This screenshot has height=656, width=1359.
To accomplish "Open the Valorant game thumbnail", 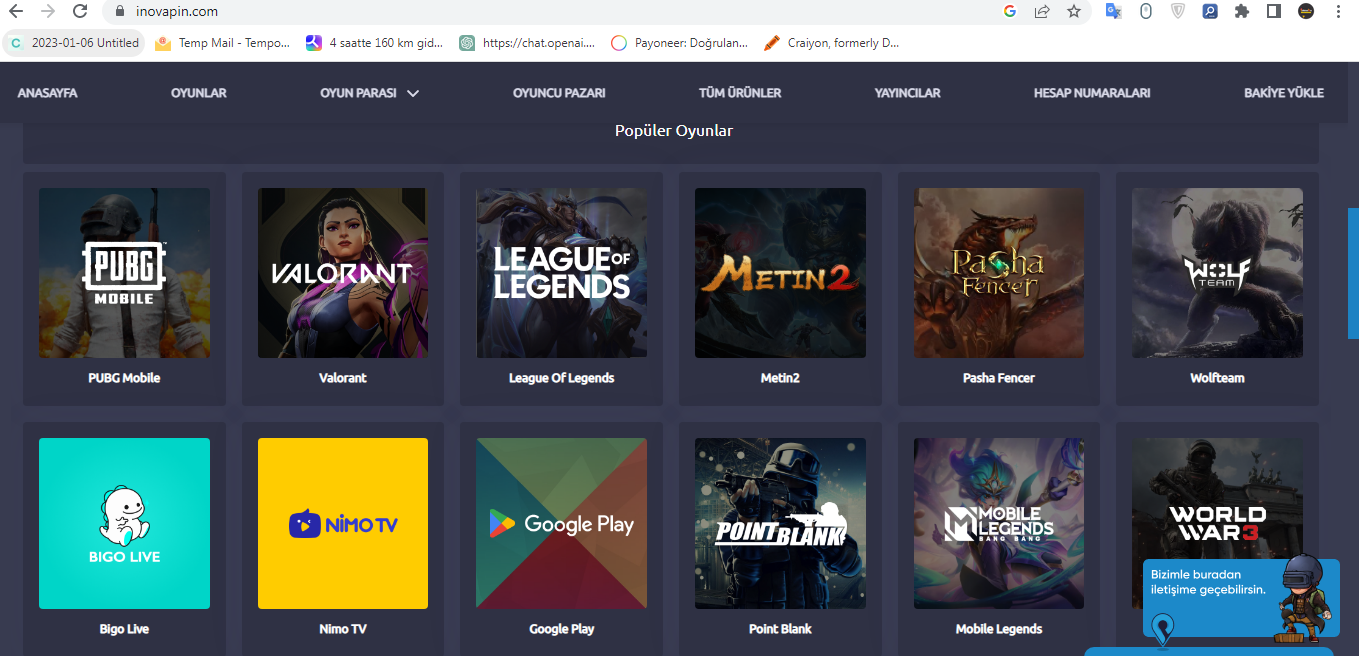I will pyautogui.click(x=343, y=273).
